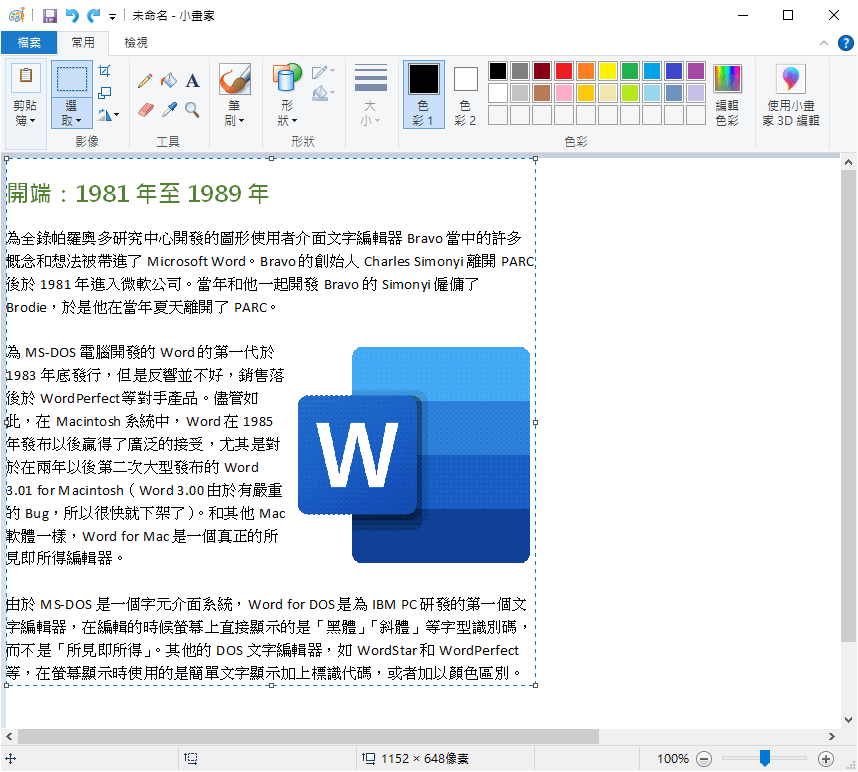Screen dimensions: 858x772
Task: Select Color 2 (色彩 2) button
Action: point(465,95)
